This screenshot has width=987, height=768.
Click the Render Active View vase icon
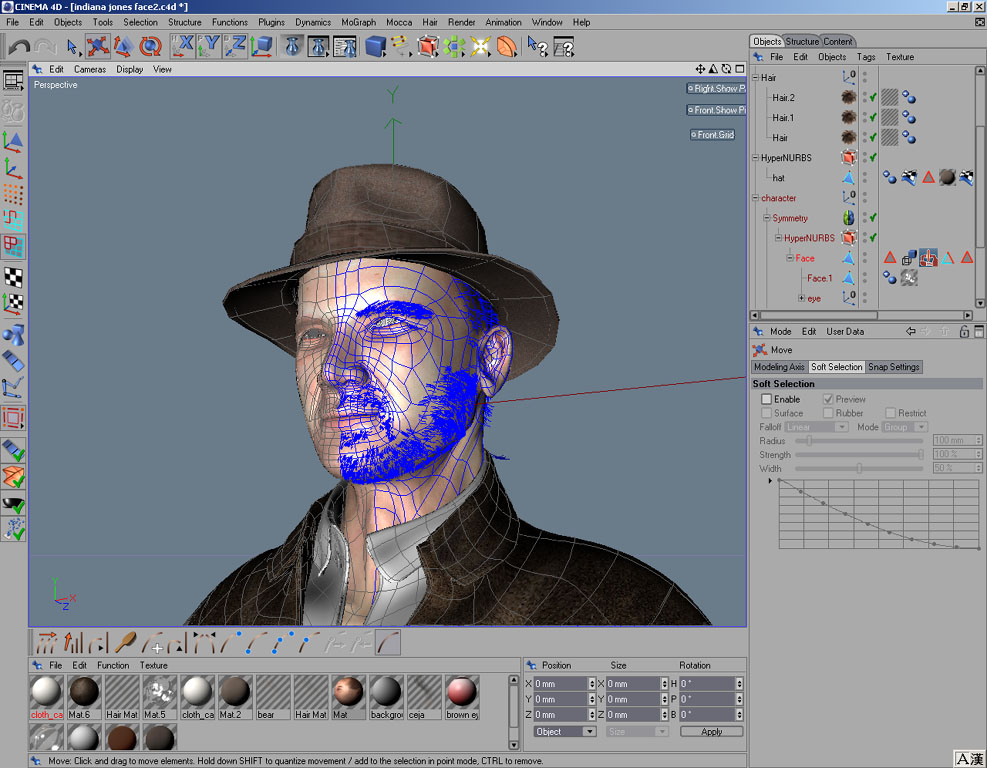(292, 47)
